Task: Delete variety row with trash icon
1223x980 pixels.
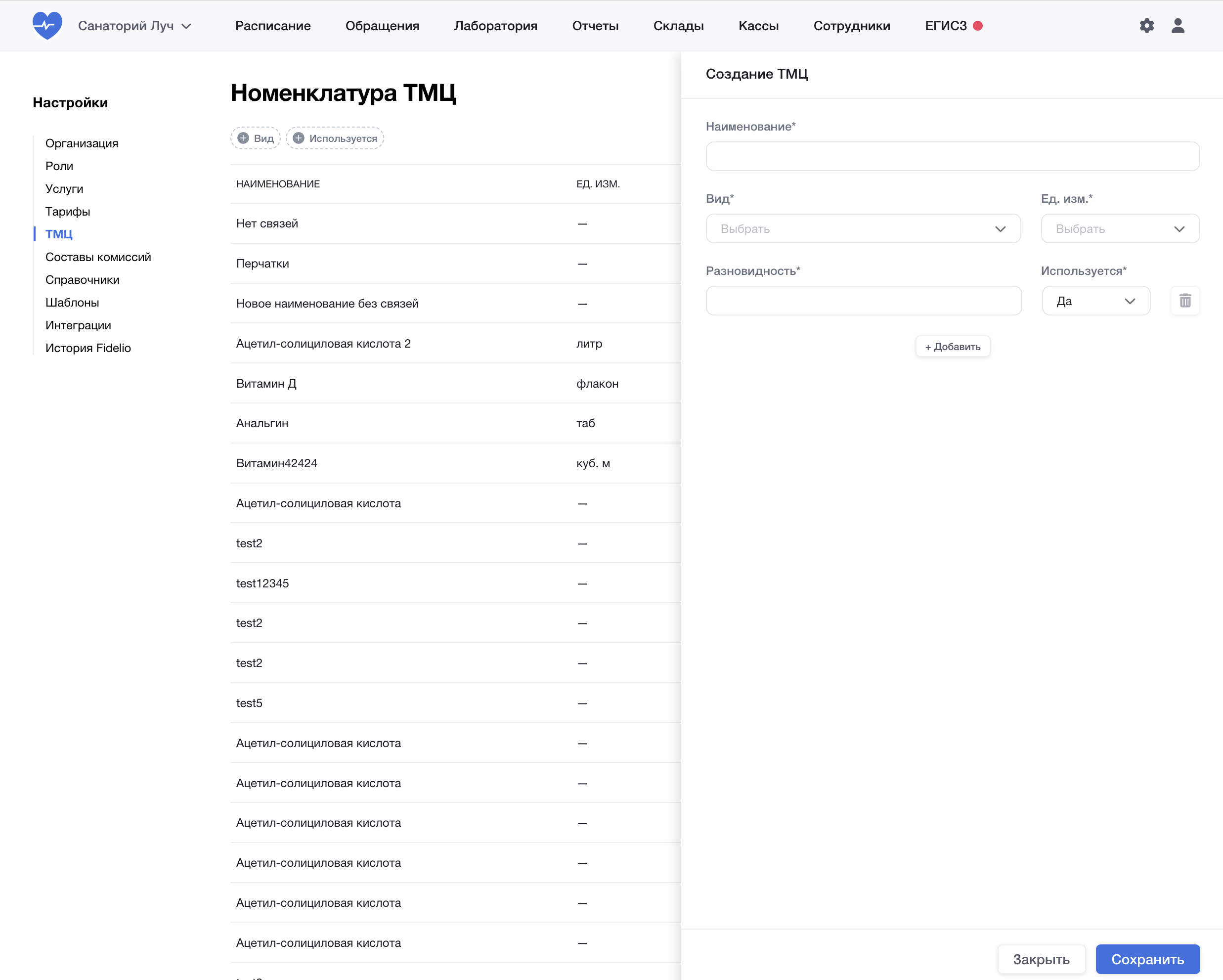Action: [1185, 301]
